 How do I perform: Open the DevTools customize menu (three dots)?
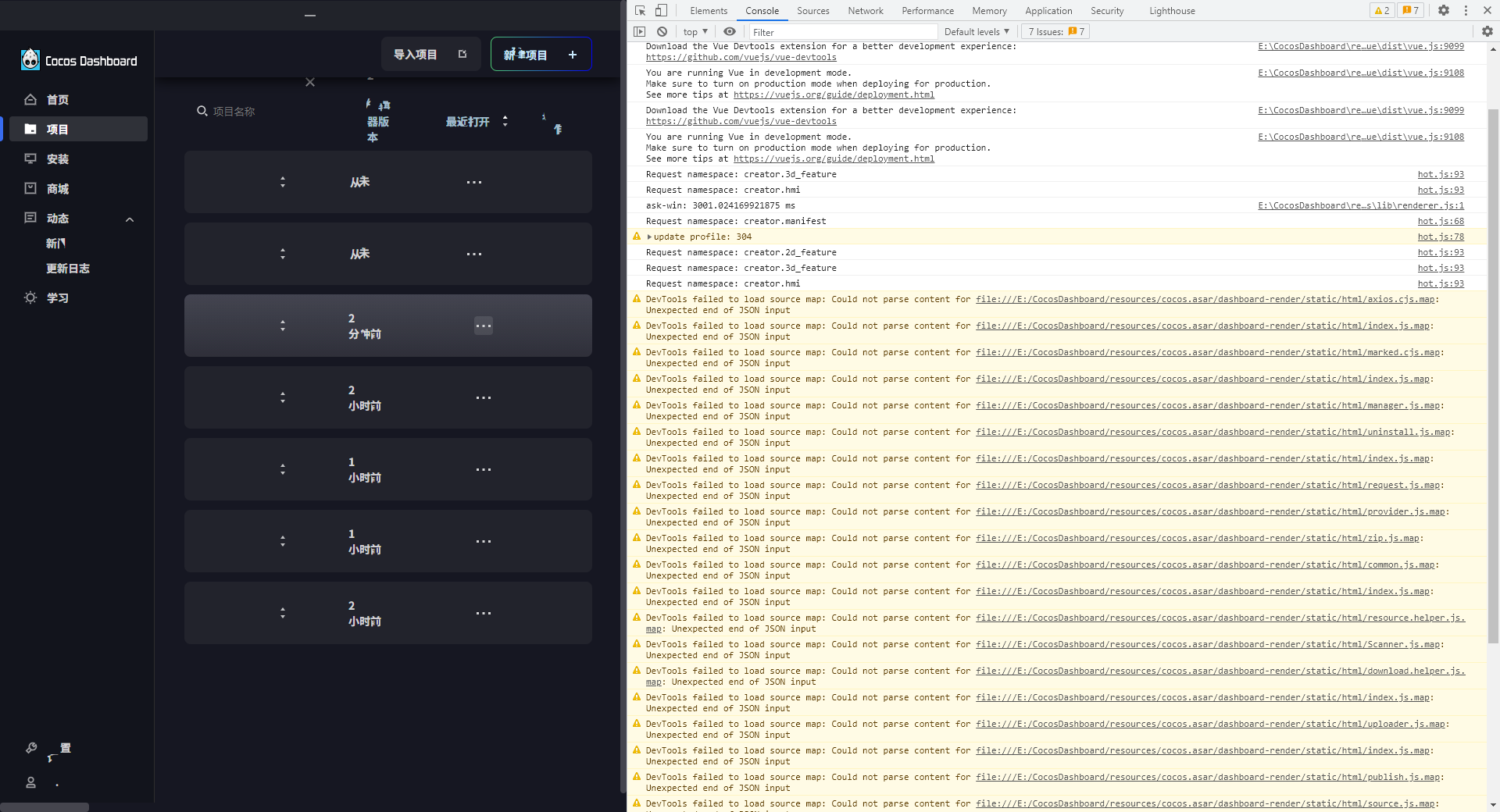pos(1466,10)
